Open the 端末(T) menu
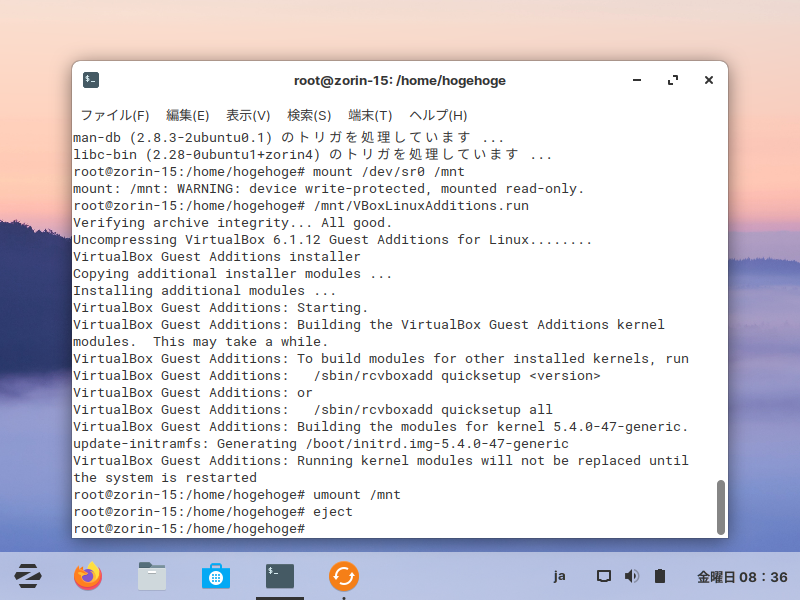The height and width of the screenshot is (600, 800). [370, 115]
